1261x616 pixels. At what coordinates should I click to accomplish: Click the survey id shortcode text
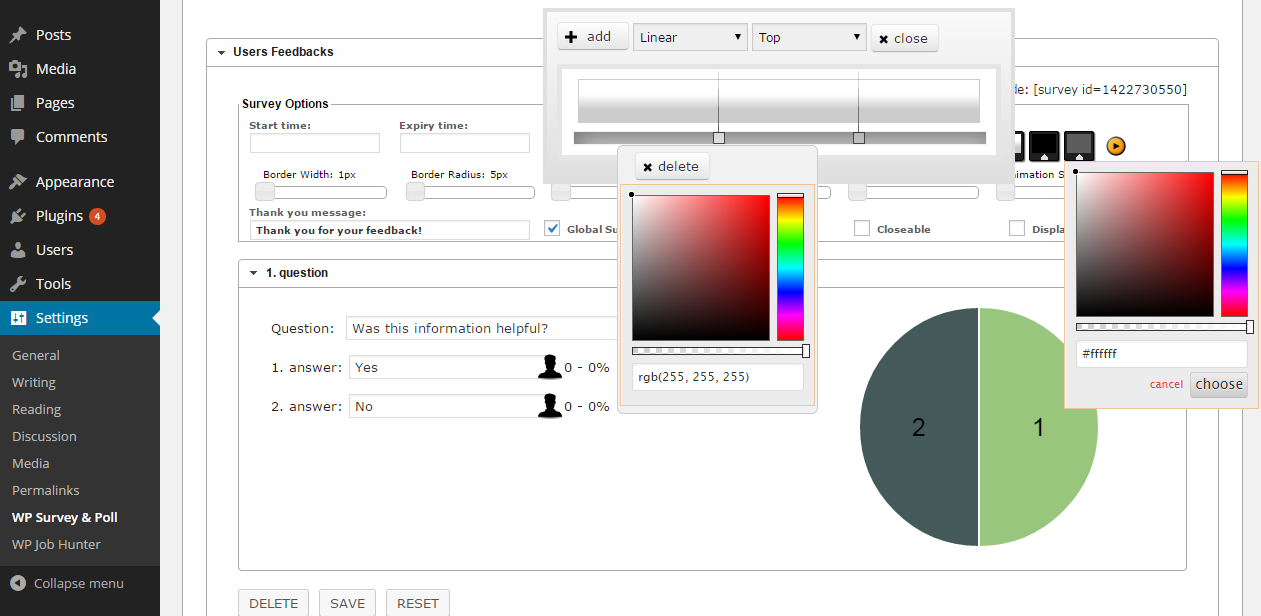click(1110, 90)
